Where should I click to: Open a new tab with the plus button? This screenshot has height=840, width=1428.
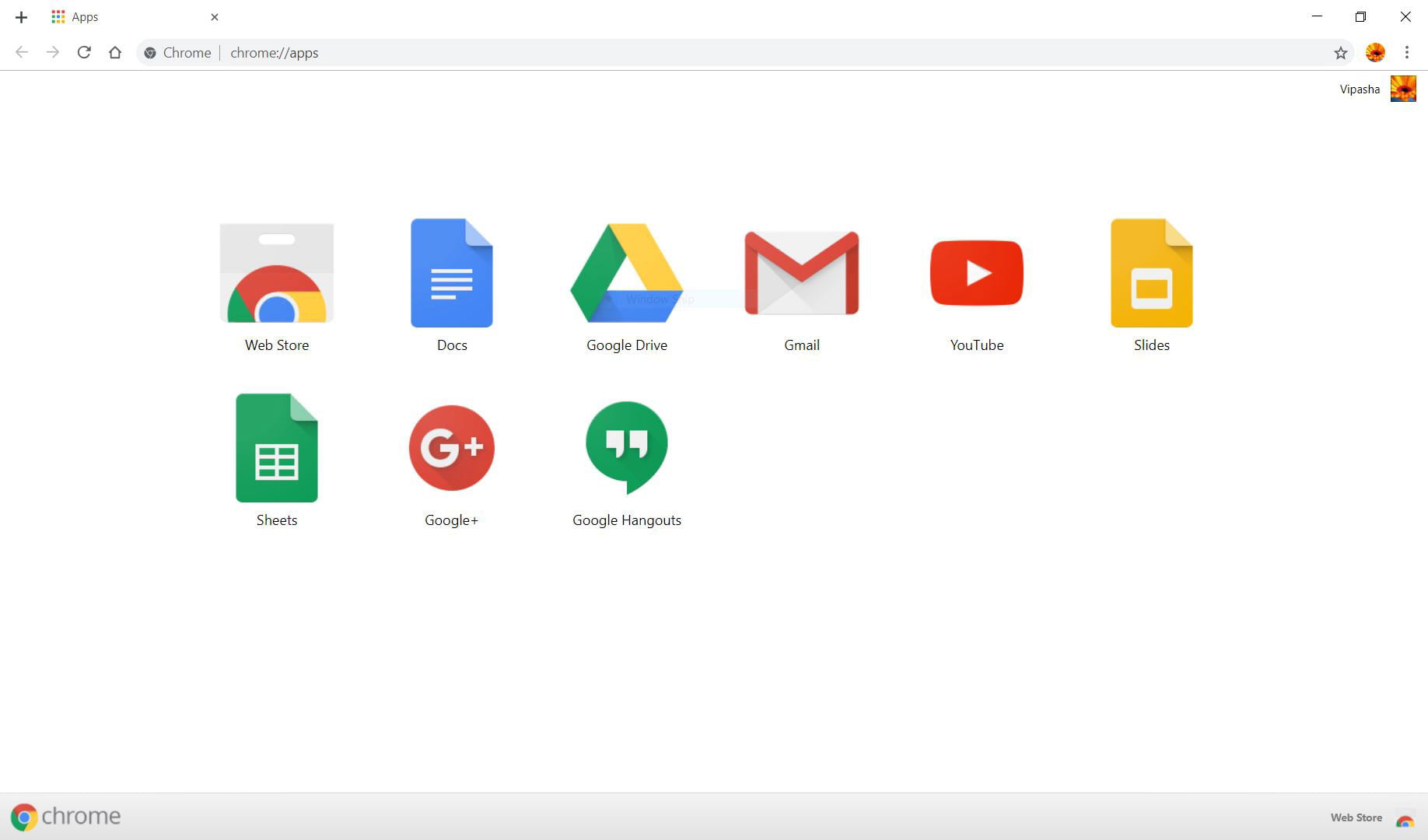tap(22, 17)
